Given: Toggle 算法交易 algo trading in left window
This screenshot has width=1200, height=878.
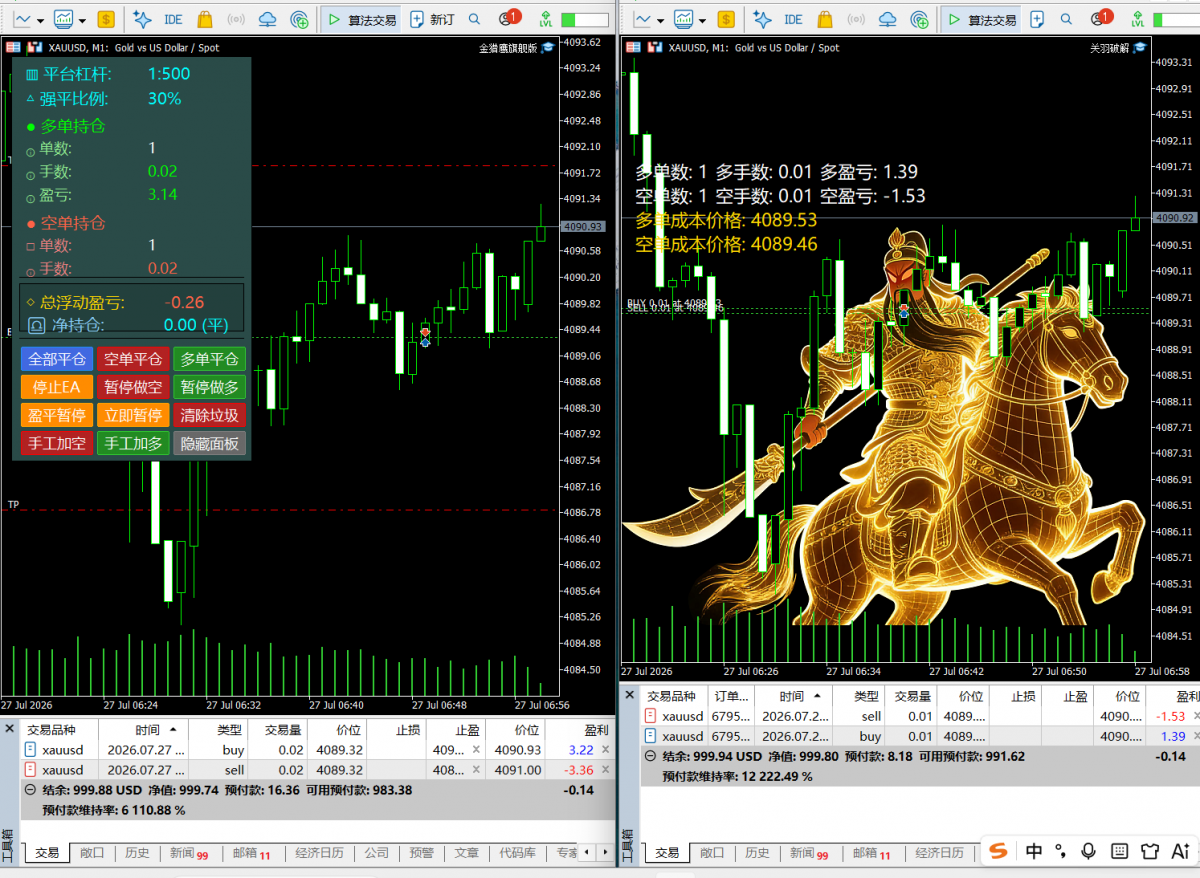Looking at the screenshot, I should pyautogui.click(x=361, y=19).
